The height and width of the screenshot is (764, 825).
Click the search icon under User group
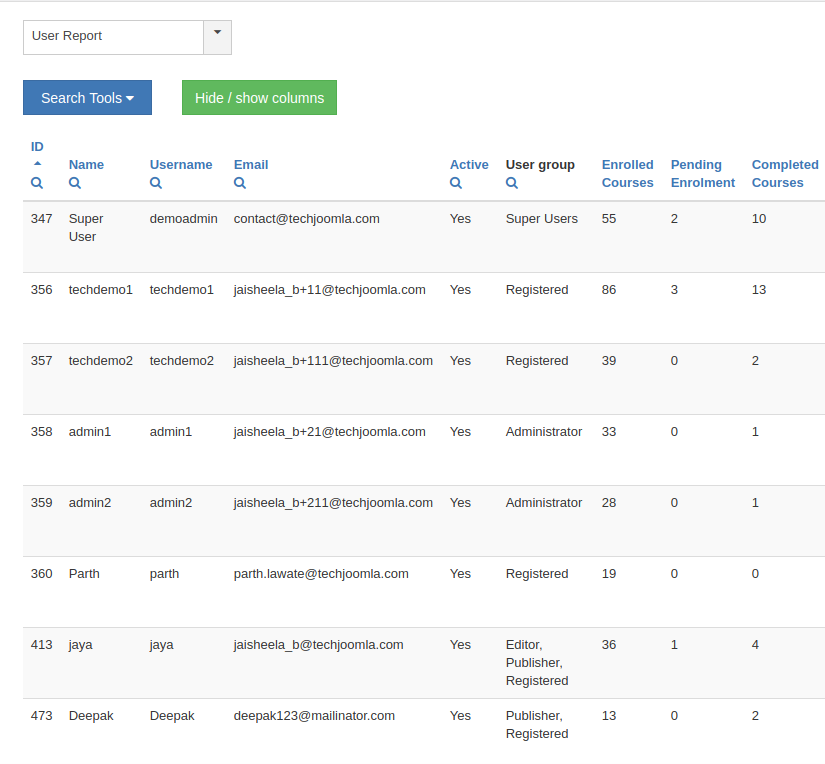[x=512, y=184]
